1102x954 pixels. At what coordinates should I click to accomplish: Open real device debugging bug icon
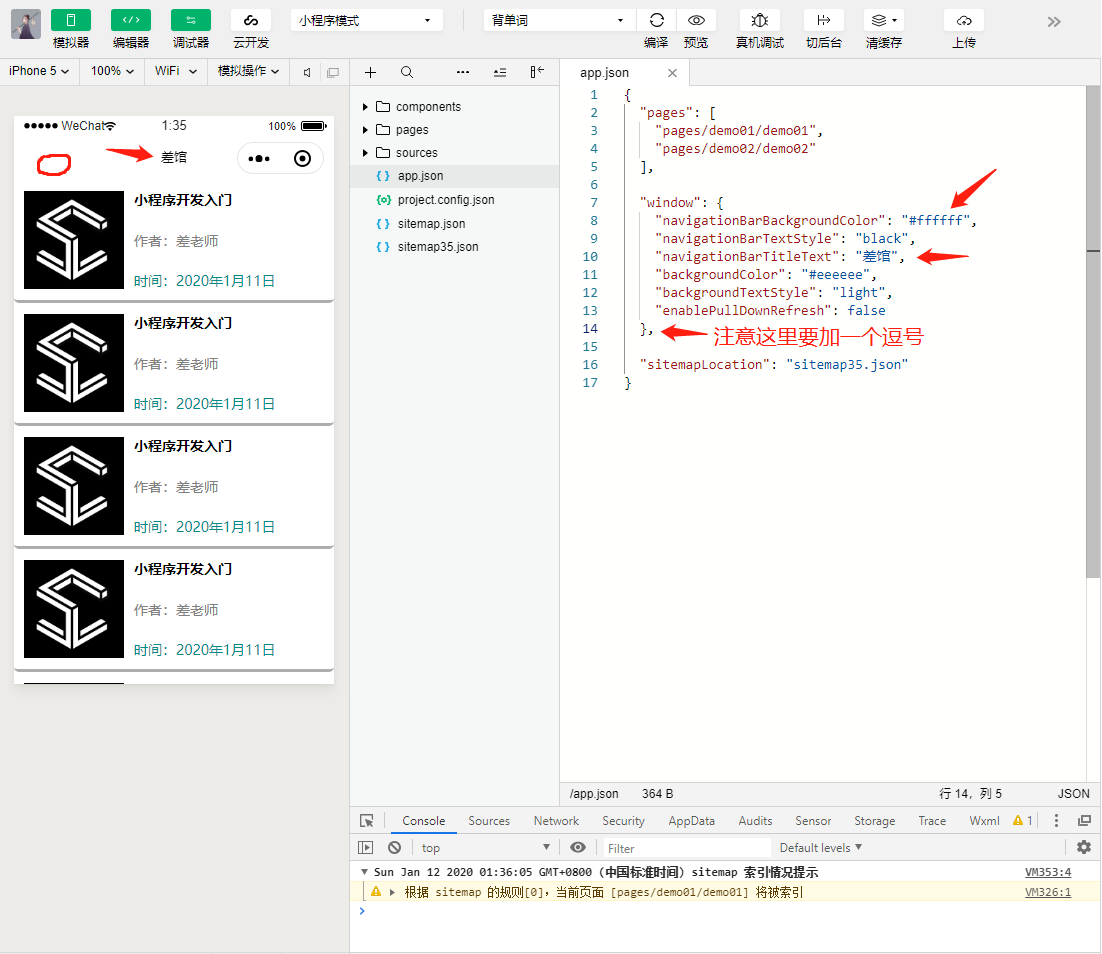coord(760,20)
